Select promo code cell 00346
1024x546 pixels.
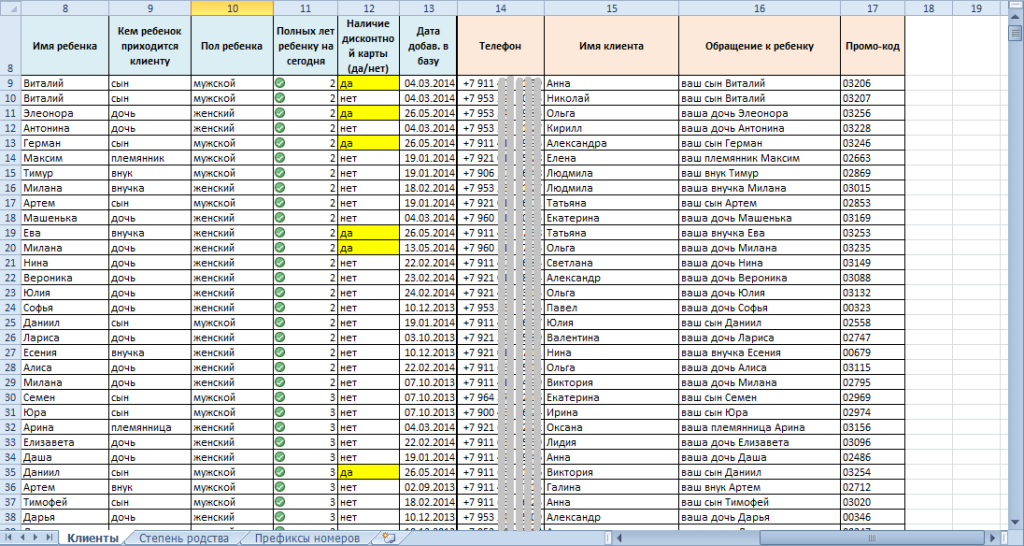point(873,517)
